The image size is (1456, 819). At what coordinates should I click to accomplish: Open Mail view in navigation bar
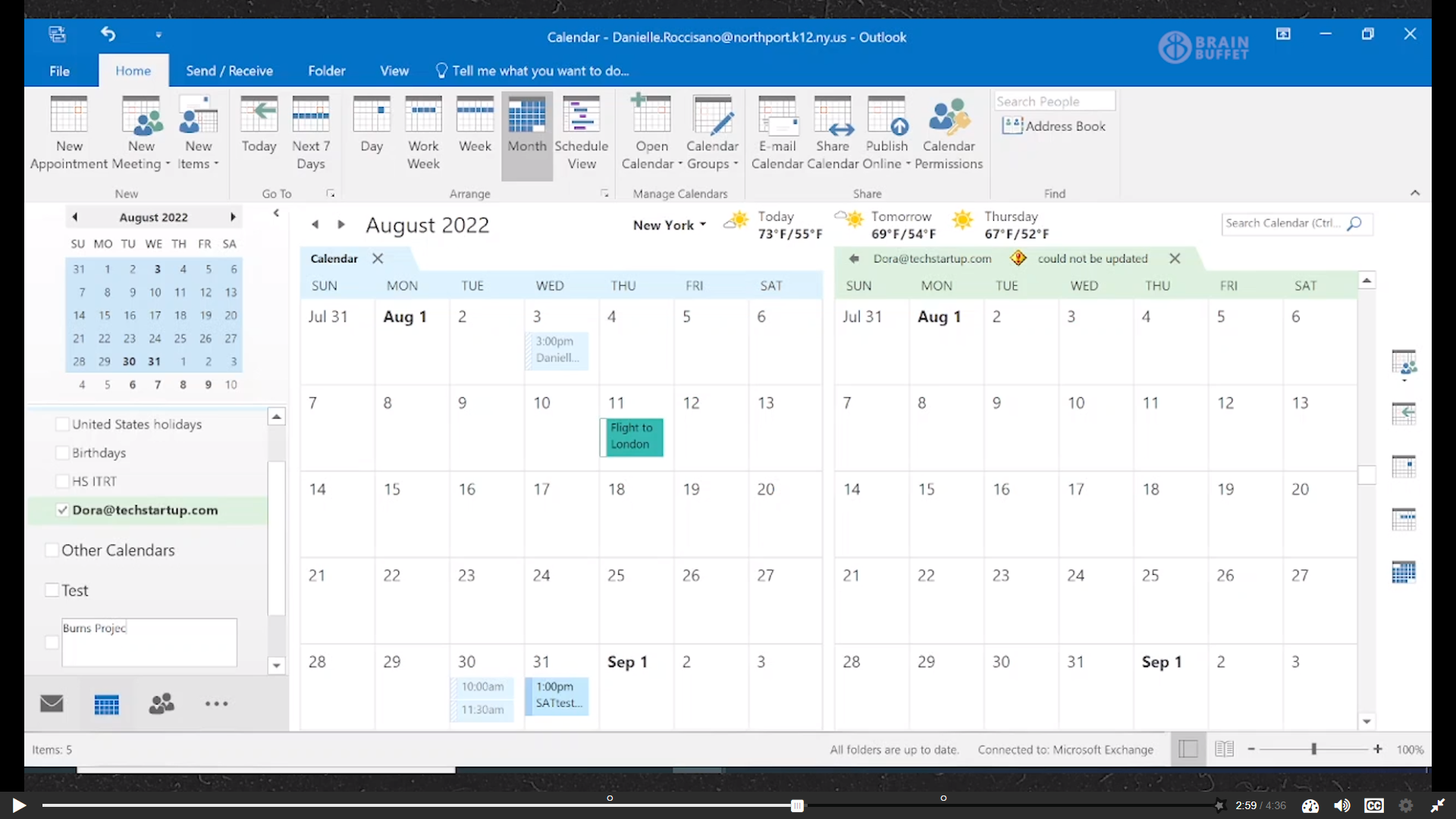(52, 704)
